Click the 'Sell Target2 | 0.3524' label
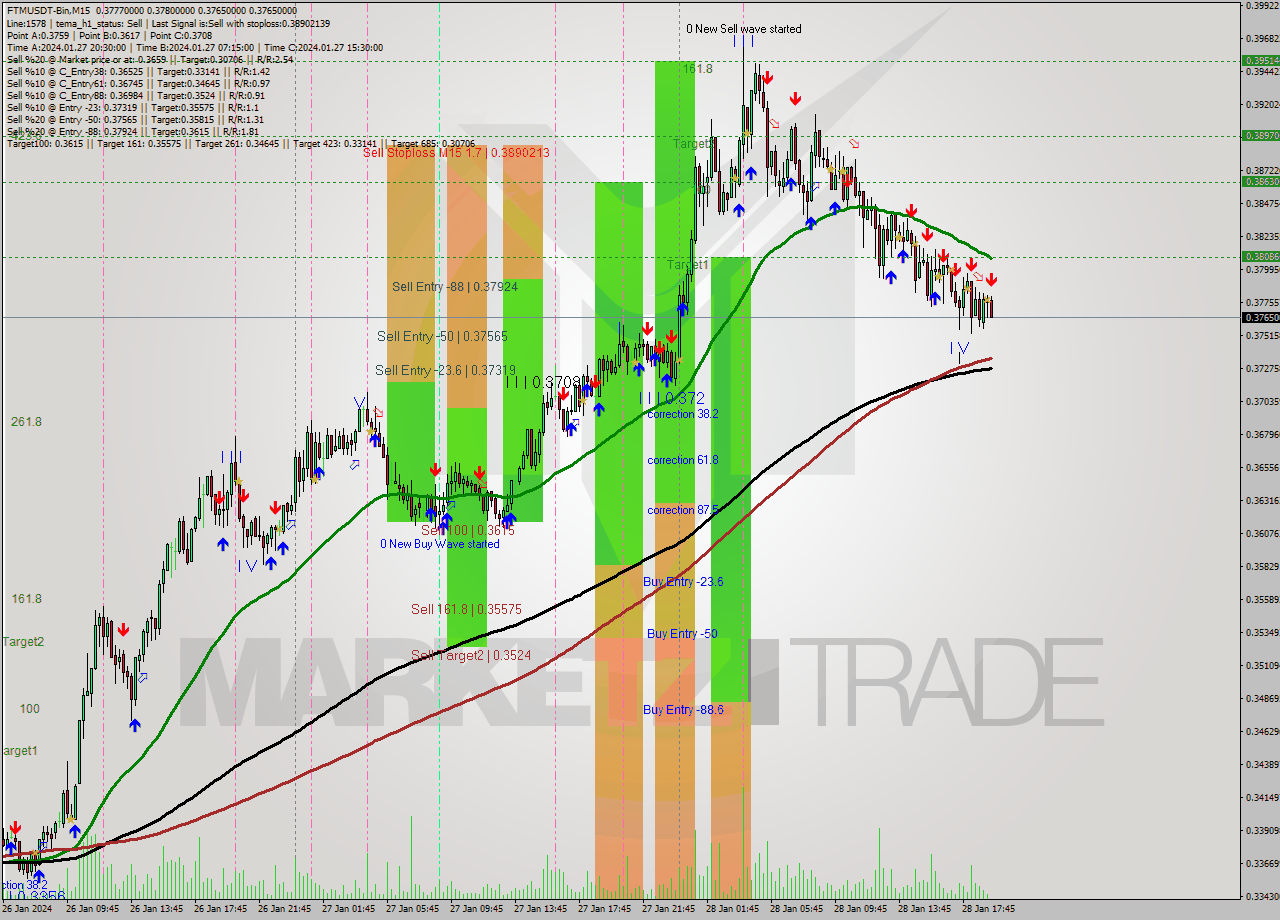This screenshot has width=1280, height=920. 471,655
